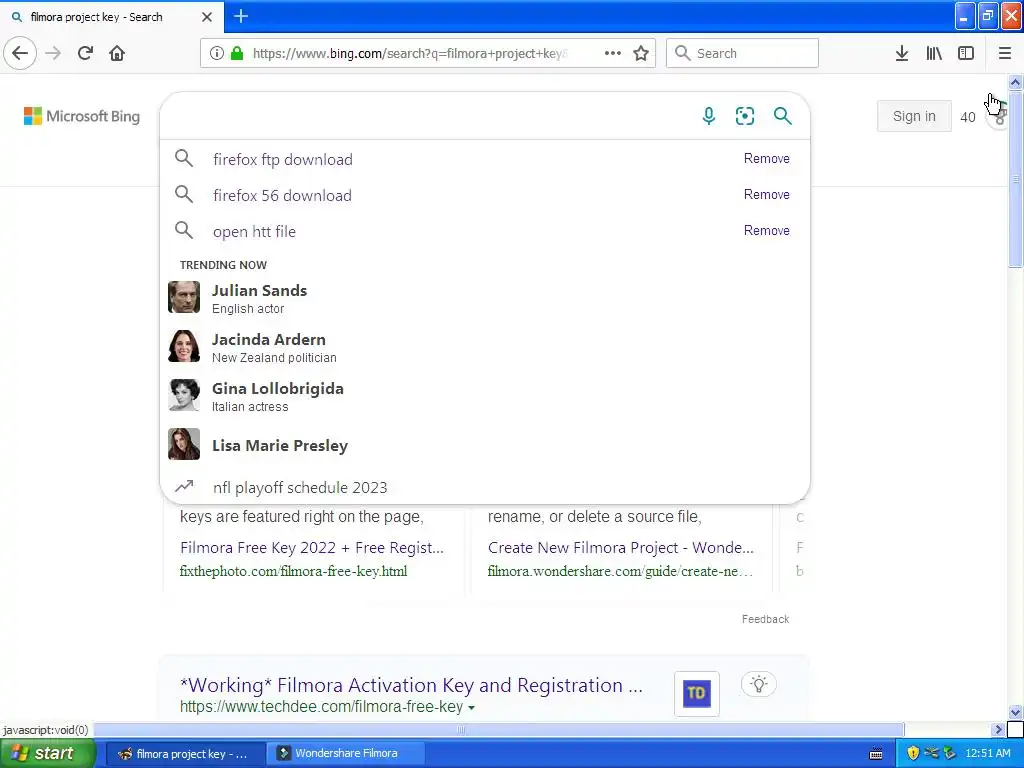Click the Feedback link under the result cards
Image resolution: width=1024 pixels, height=768 pixels.
tap(765, 619)
